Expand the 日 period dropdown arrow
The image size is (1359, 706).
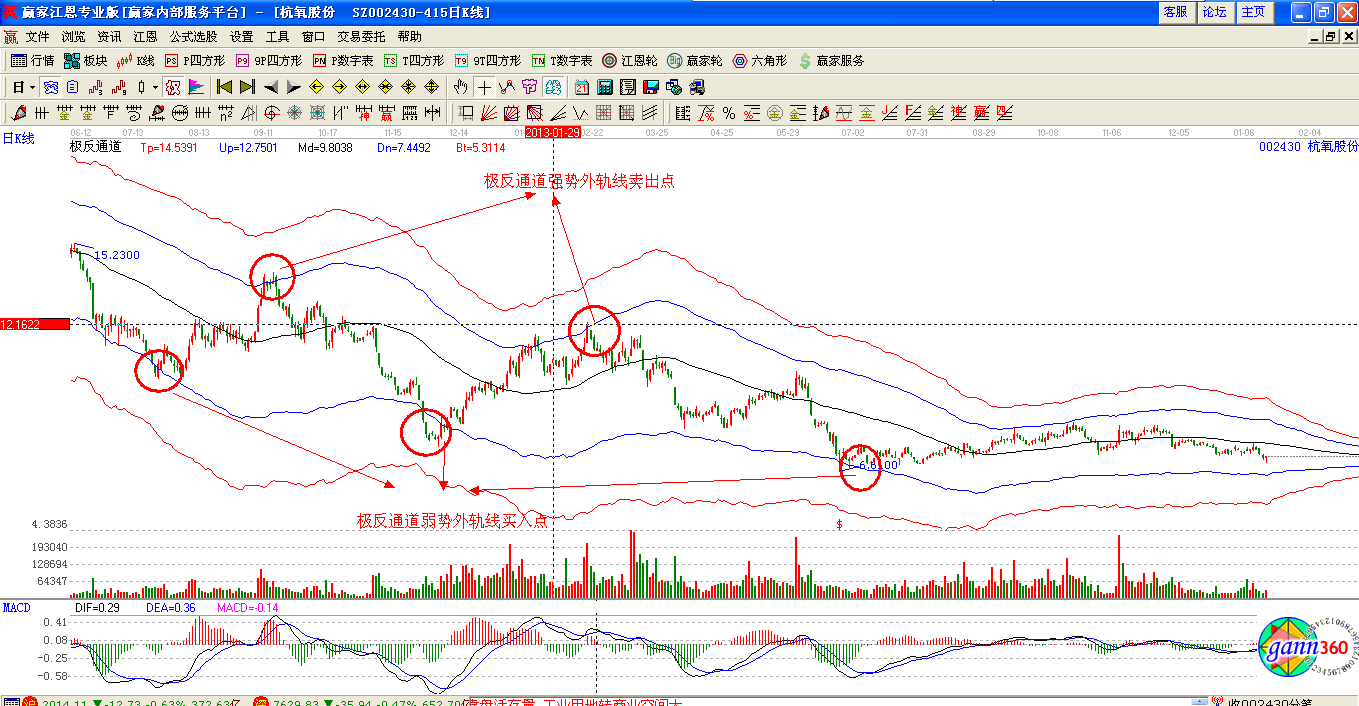pyautogui.click(x=32, y=87)
